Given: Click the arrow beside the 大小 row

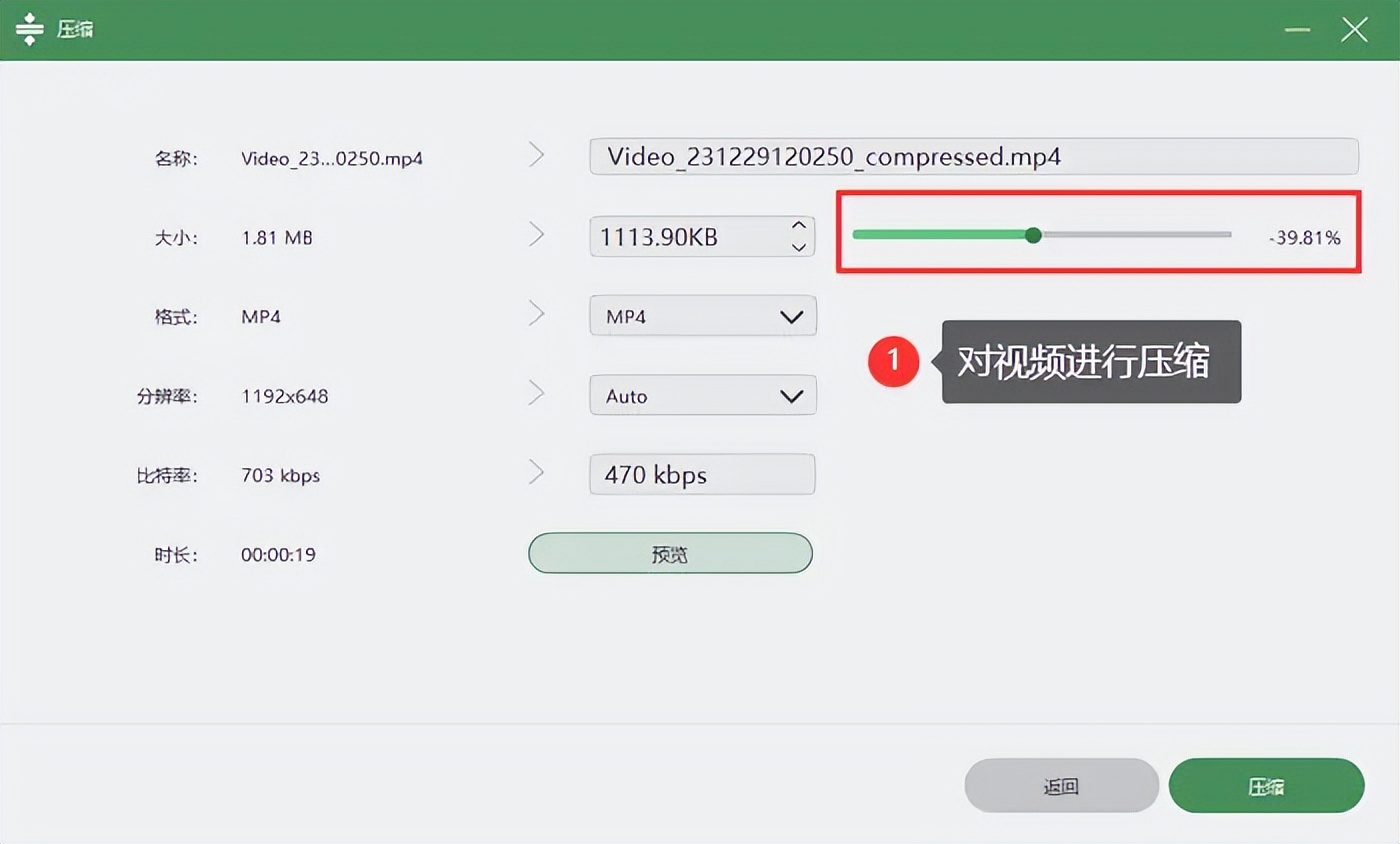Looking at the screenshot, I should coord(537,235).
